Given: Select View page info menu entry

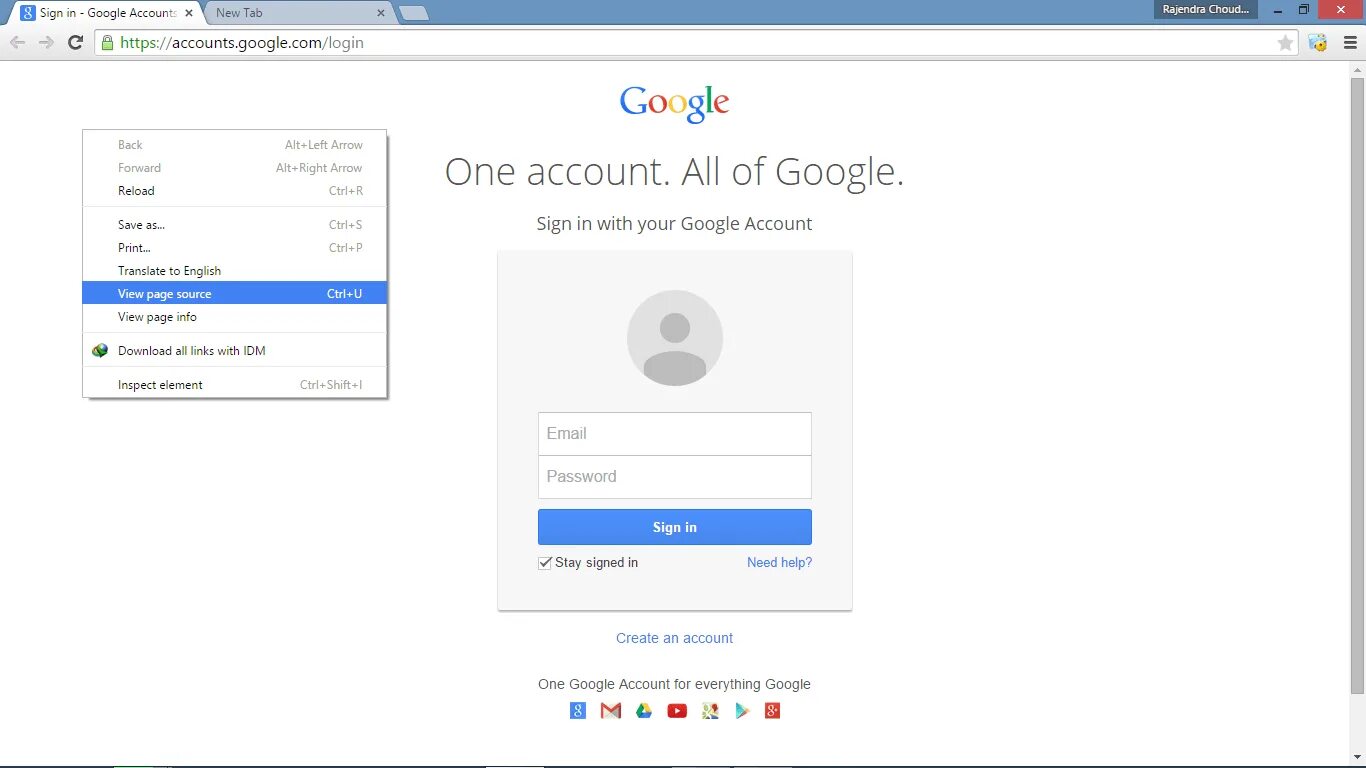Looking at the screenshot, I should [x=235, y=317].
